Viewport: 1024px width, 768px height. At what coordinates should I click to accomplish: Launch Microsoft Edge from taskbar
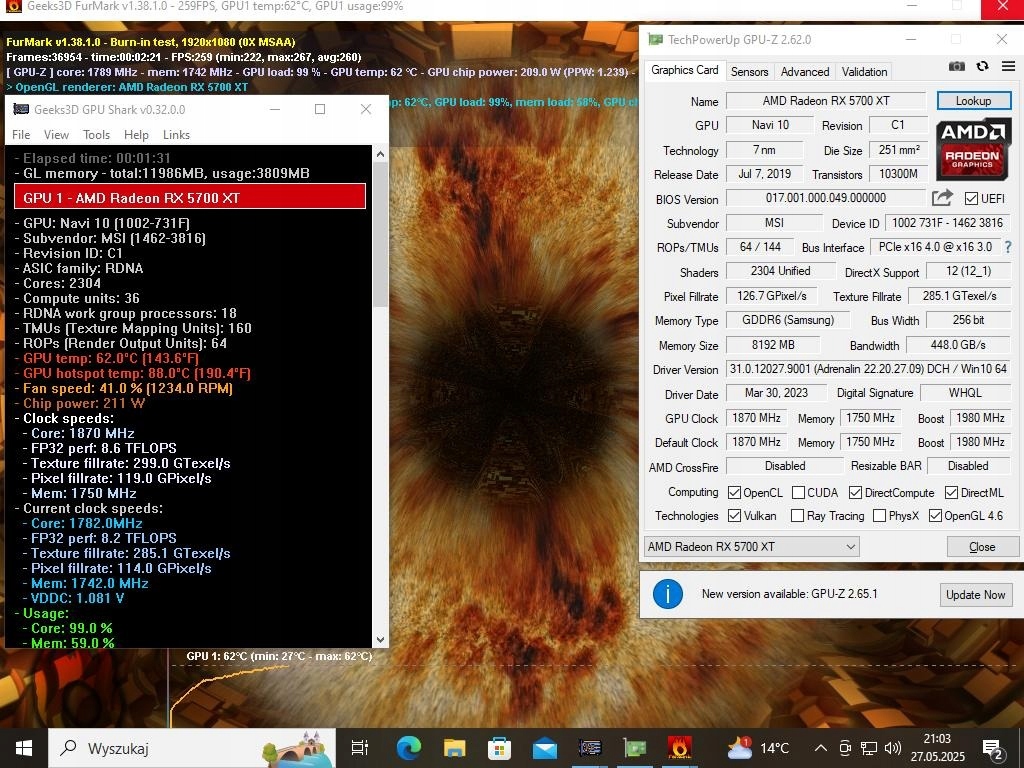[409, 748]
